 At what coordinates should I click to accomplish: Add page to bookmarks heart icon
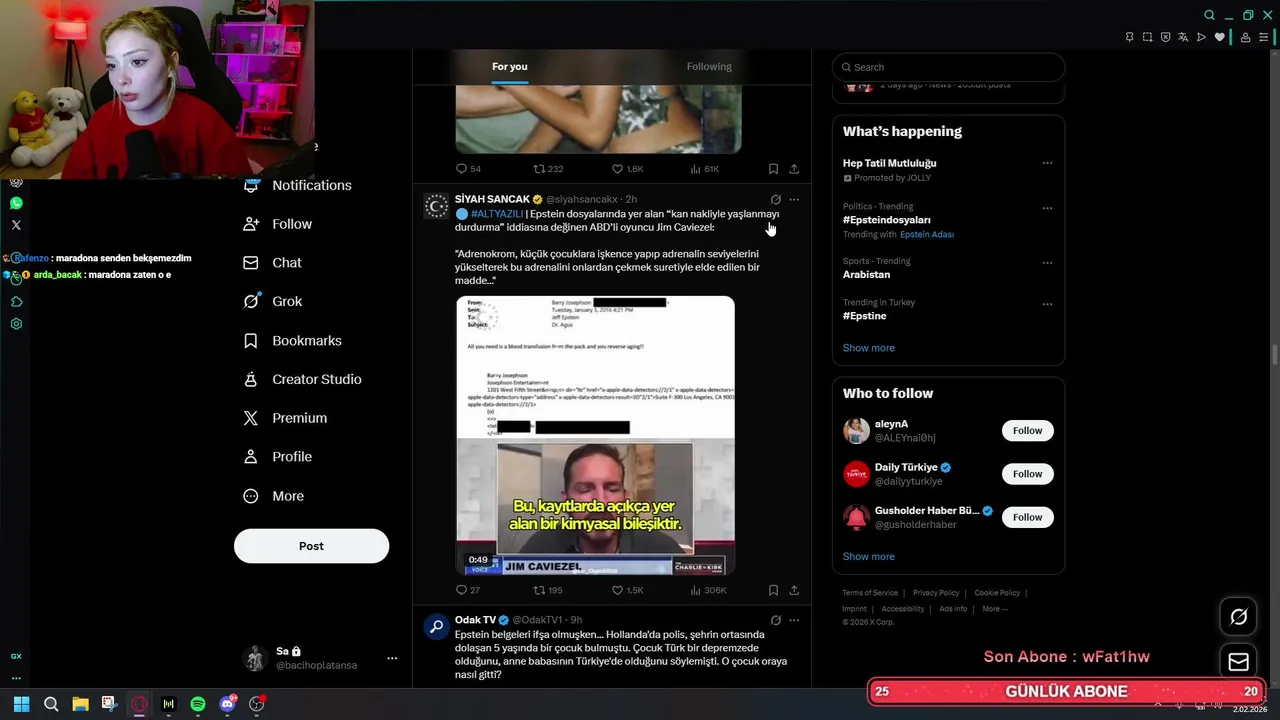point(1219,37)
